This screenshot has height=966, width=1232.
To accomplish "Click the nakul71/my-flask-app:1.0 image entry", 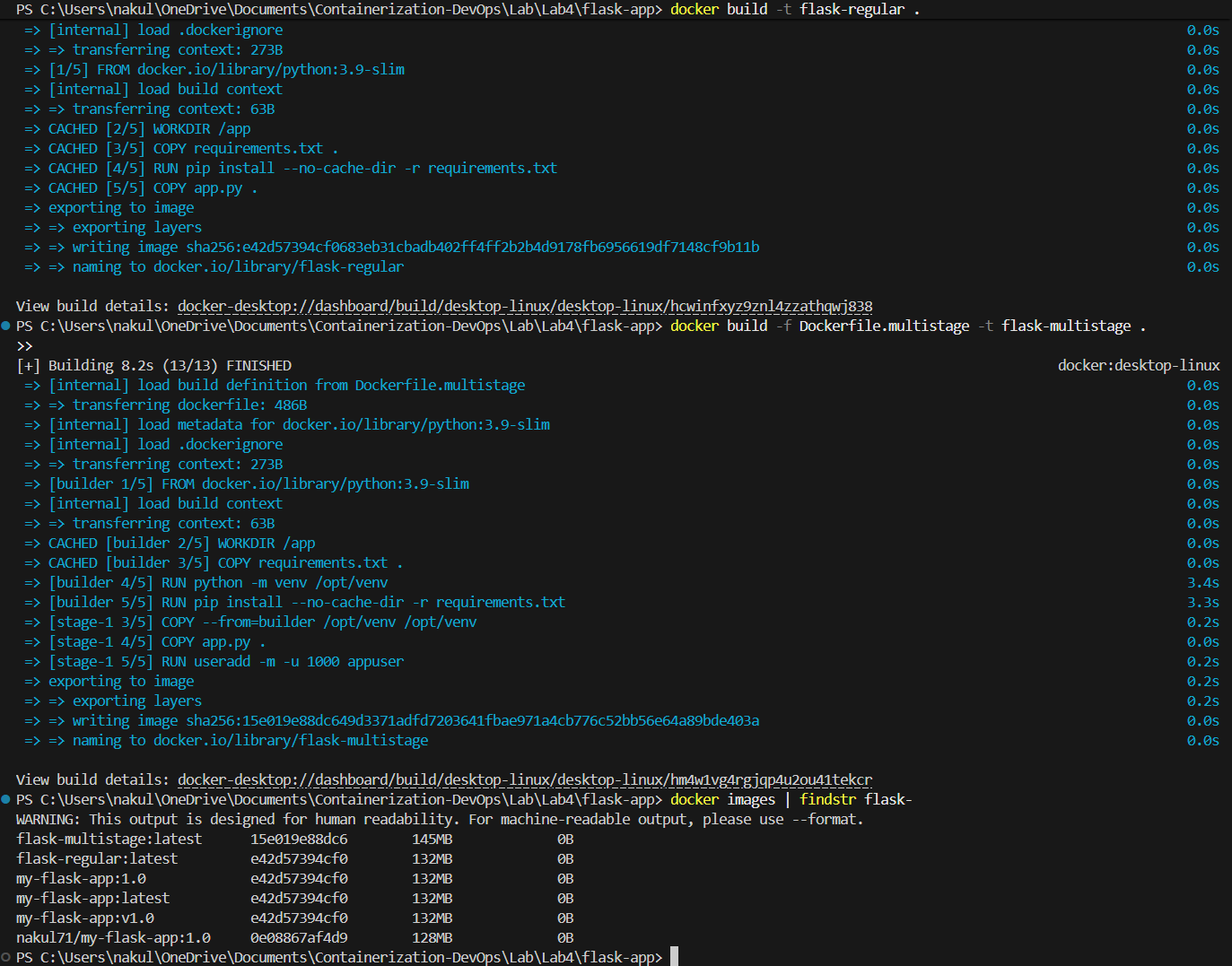I will [113, 938].
